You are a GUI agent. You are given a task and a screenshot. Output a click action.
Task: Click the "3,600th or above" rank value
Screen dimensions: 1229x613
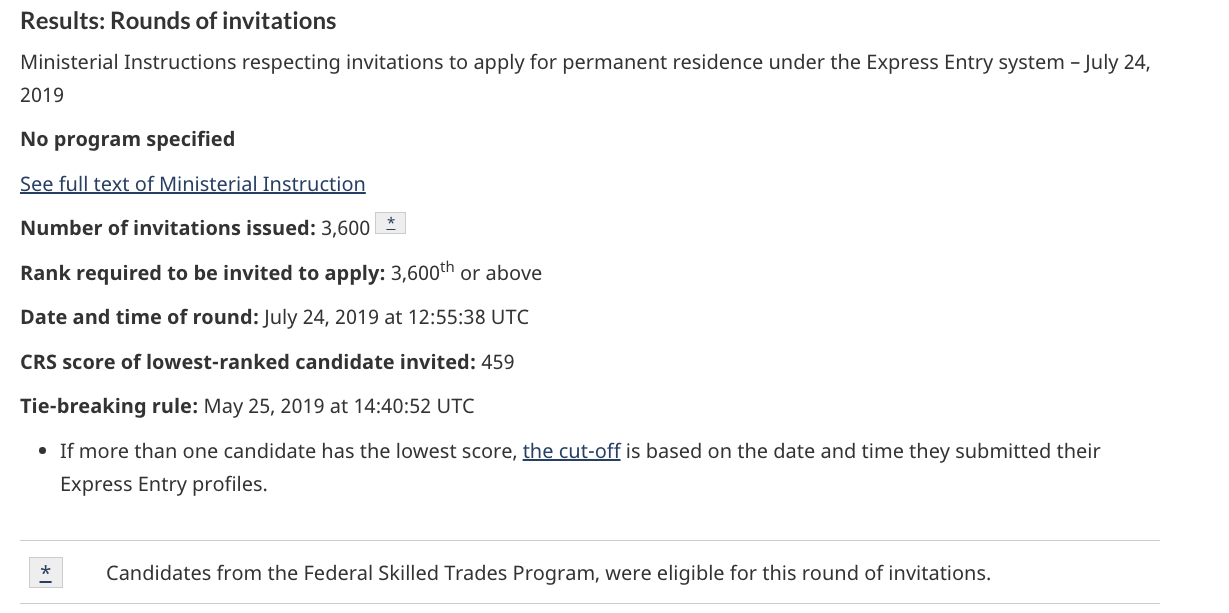[466, 273]
